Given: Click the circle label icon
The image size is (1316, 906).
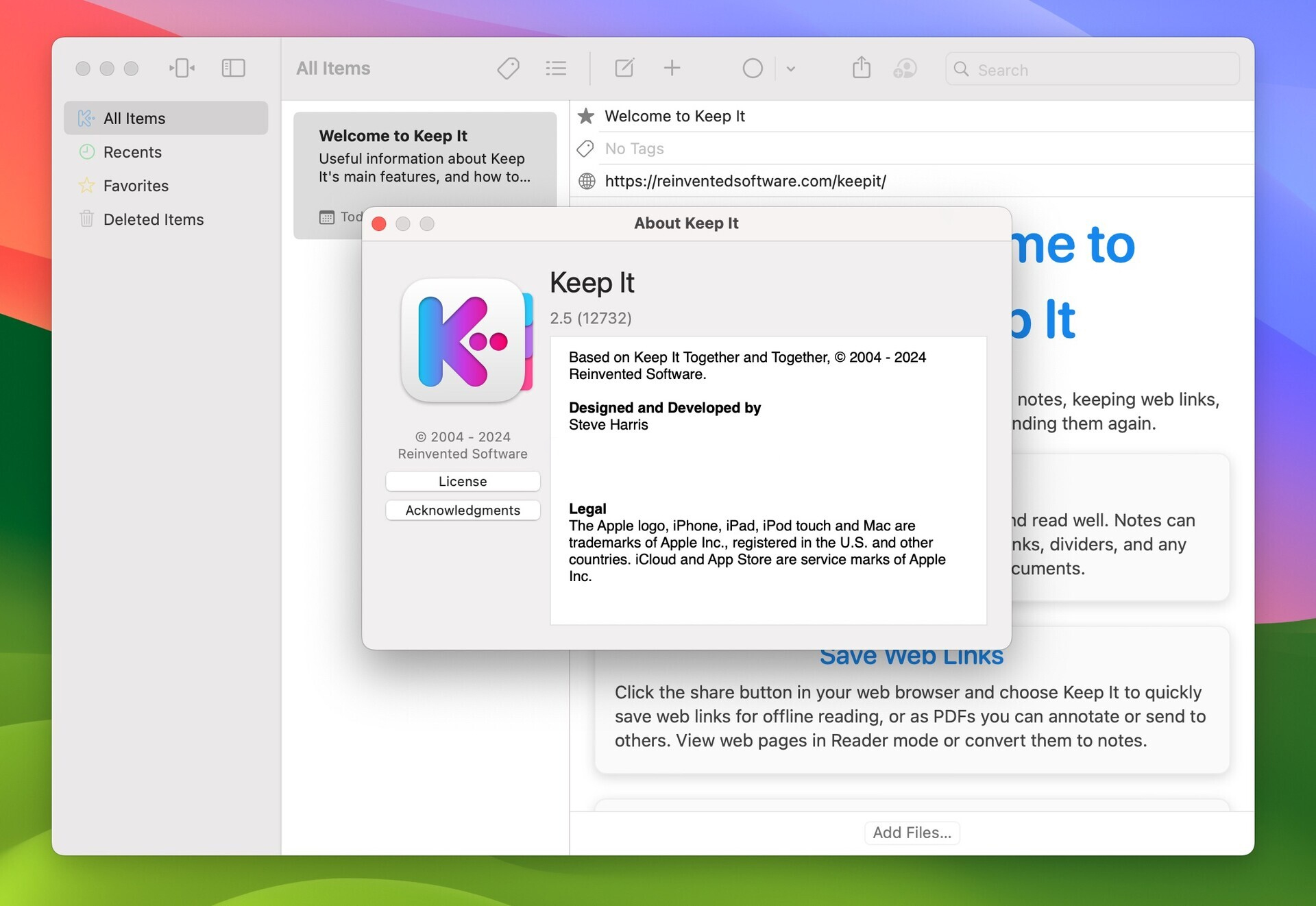Looking at the screenshot, I should click(753, 68).
